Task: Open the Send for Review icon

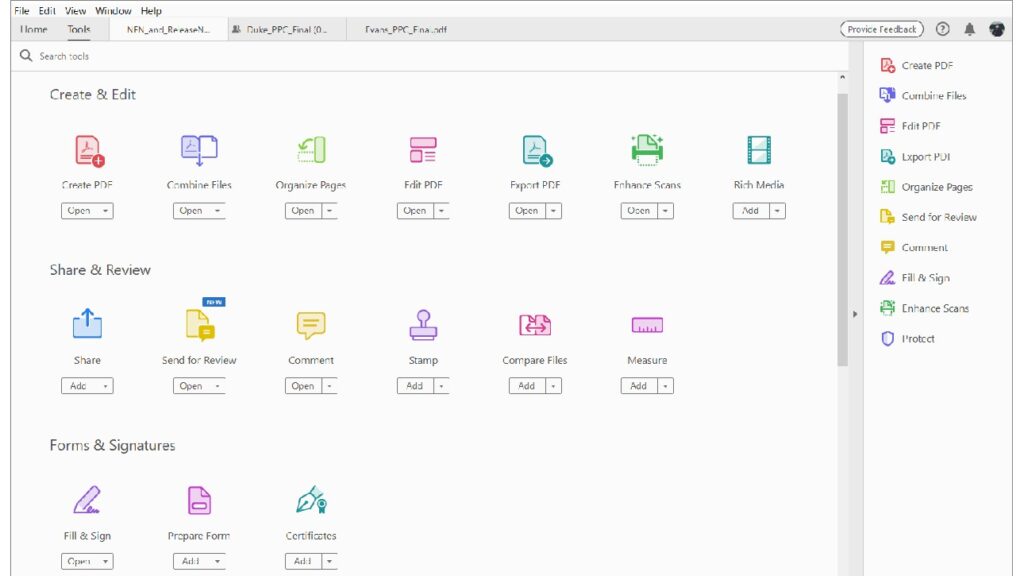Action: click(x=200, y=325)
